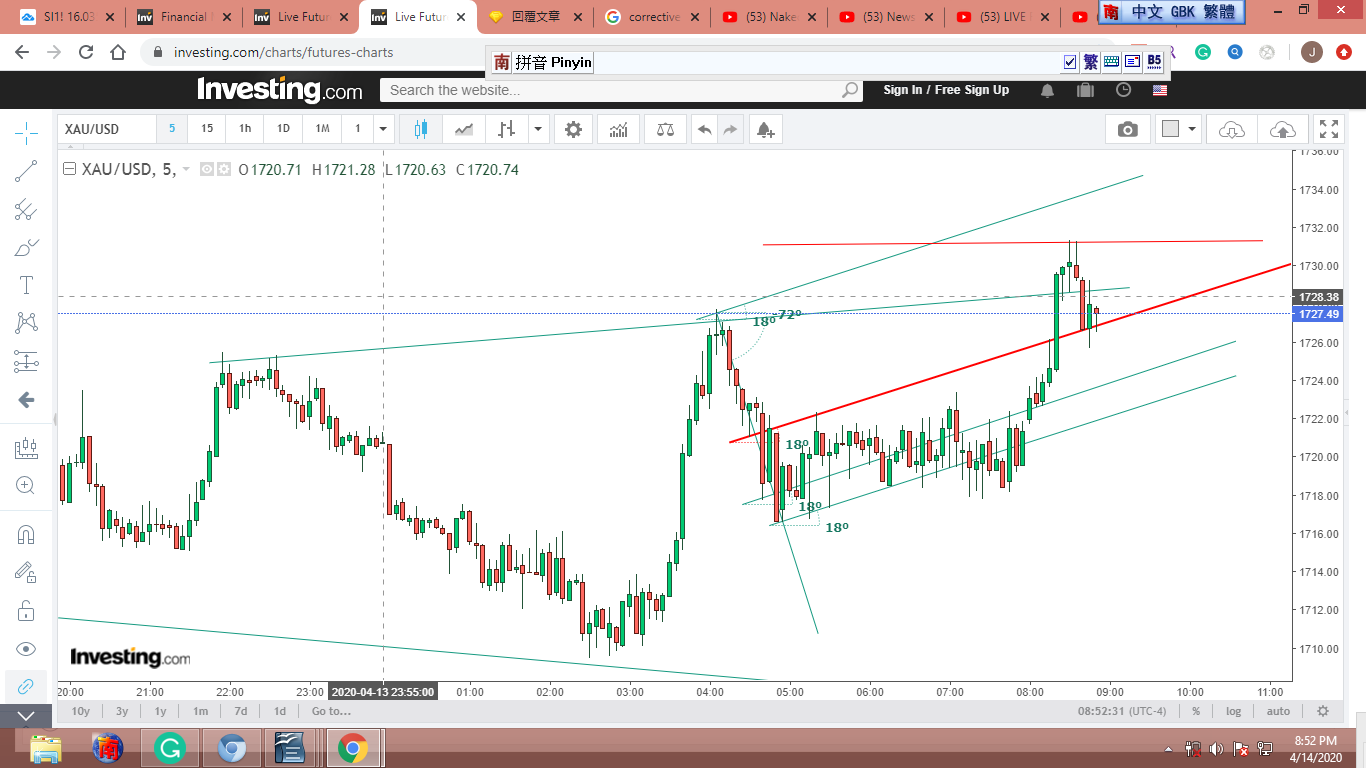Click the website search input field
The width and height of the screenshot is (1366, 768).
pos(610,90)
